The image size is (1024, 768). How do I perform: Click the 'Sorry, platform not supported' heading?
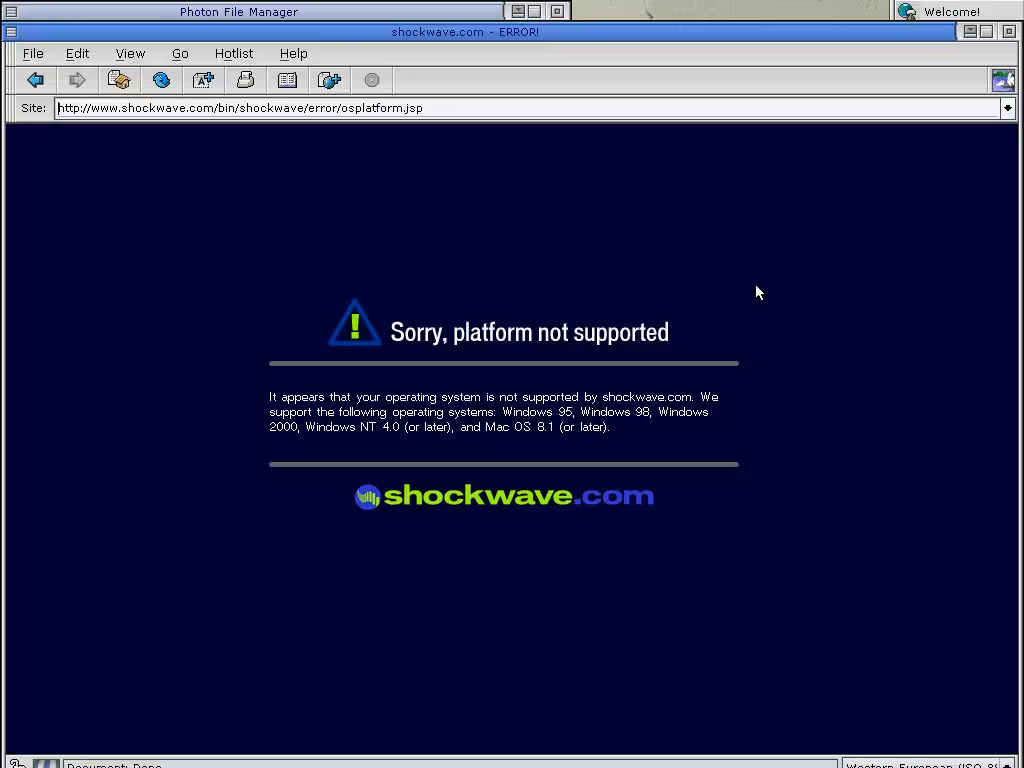point(529,332)
